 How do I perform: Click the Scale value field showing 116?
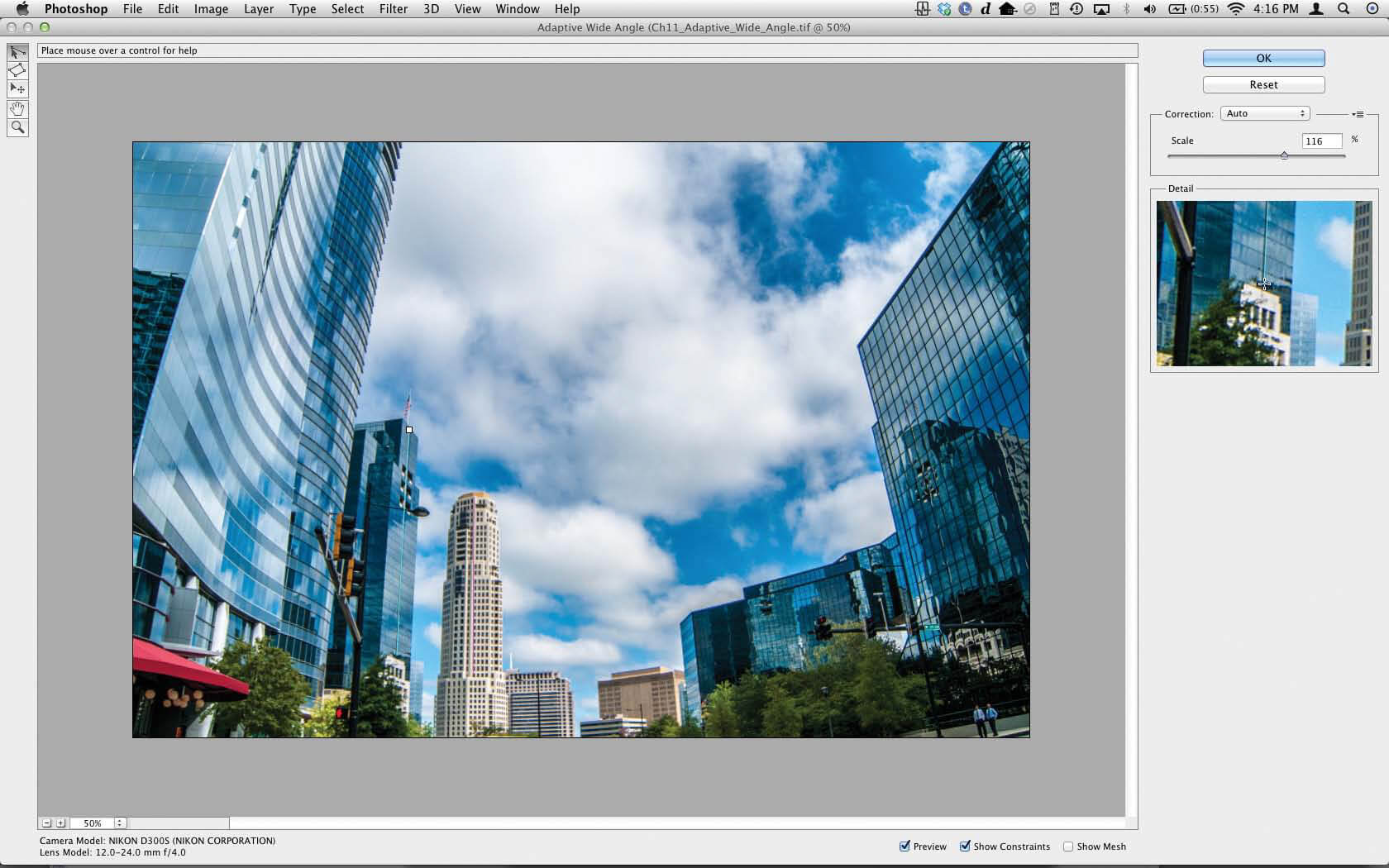point(1320,141)
